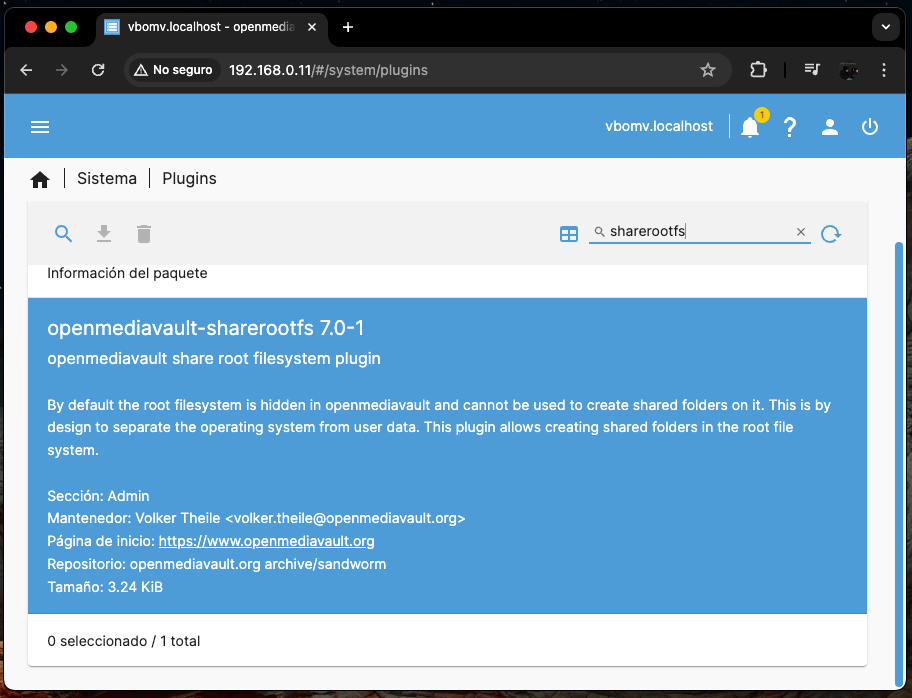Viewport: 912px width, 698px height.
Task: Clear the sharerootfs search text
Action: point(801,232)
